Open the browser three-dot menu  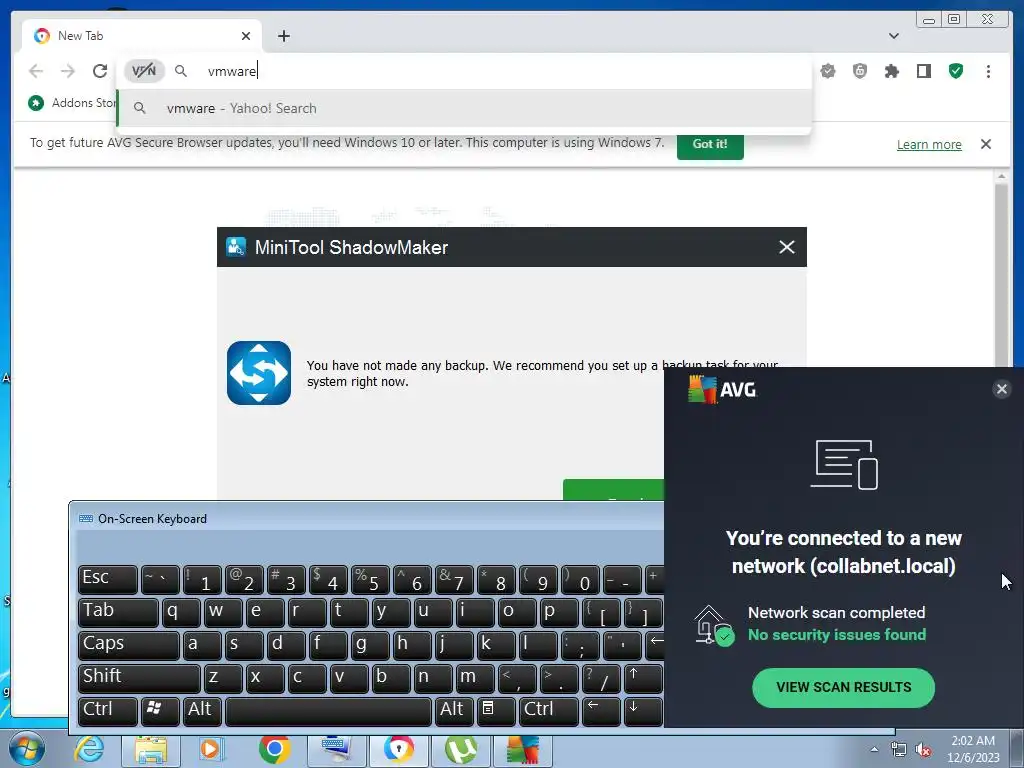(x=988, y=71)
